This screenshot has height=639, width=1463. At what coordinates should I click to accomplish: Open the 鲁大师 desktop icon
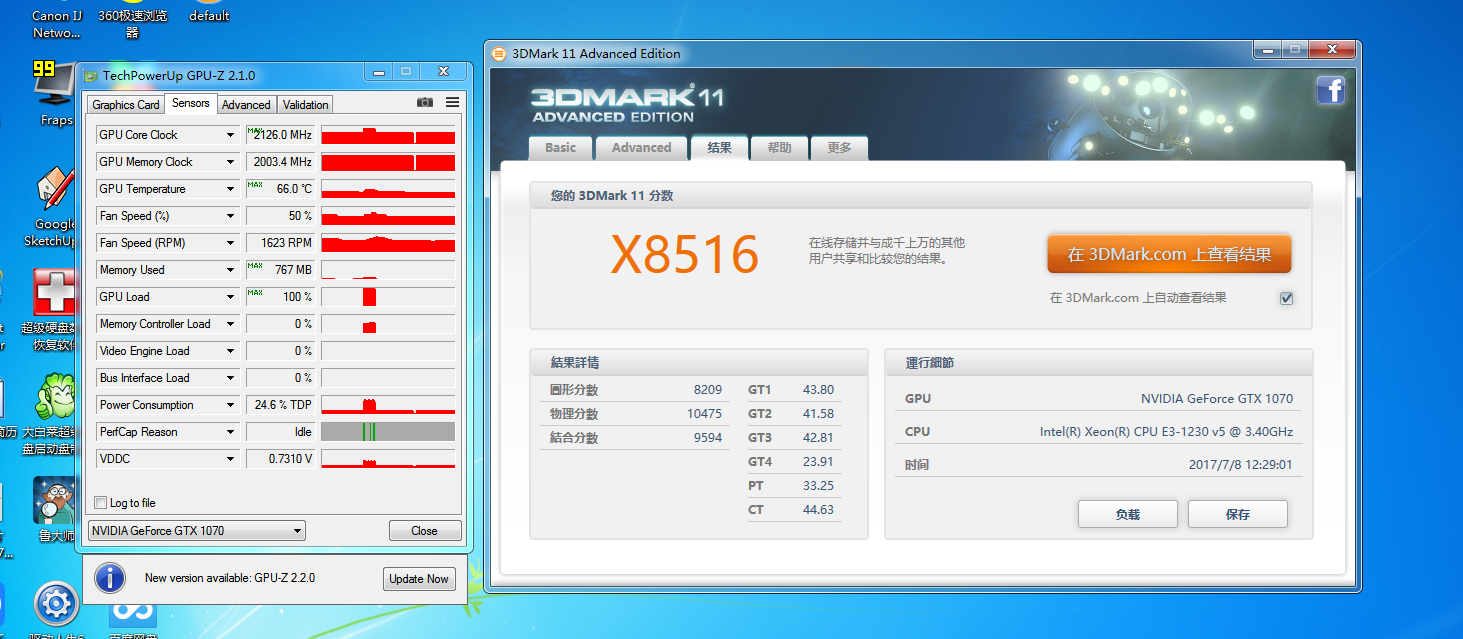[x=55, y=509]
